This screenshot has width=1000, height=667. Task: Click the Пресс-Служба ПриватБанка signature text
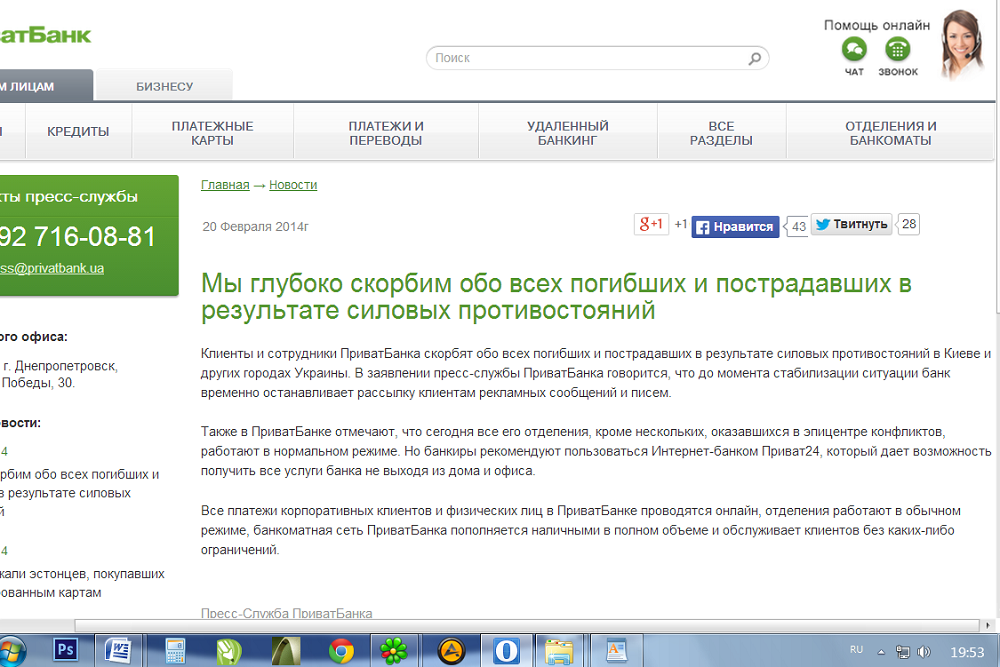pos(286,613)
